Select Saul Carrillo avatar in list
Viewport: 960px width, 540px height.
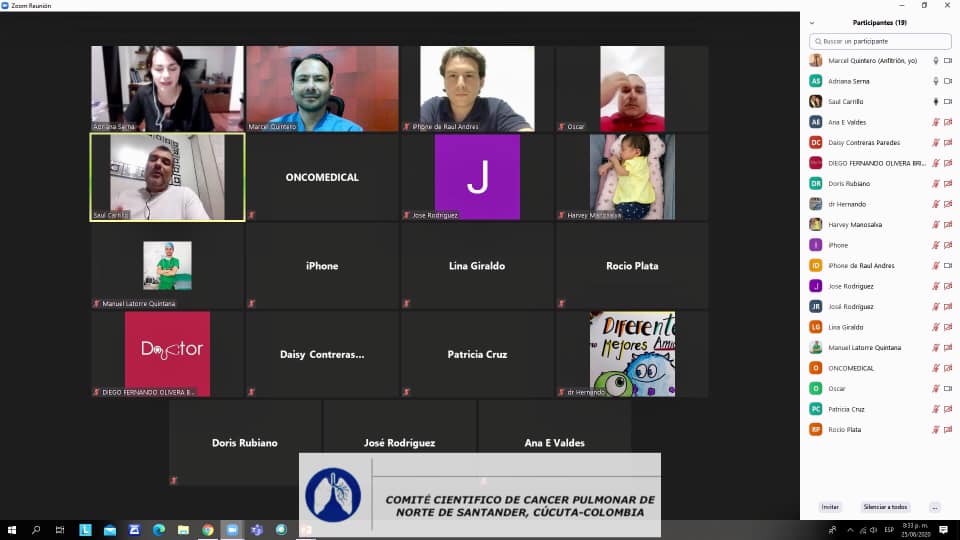point(816,102)
